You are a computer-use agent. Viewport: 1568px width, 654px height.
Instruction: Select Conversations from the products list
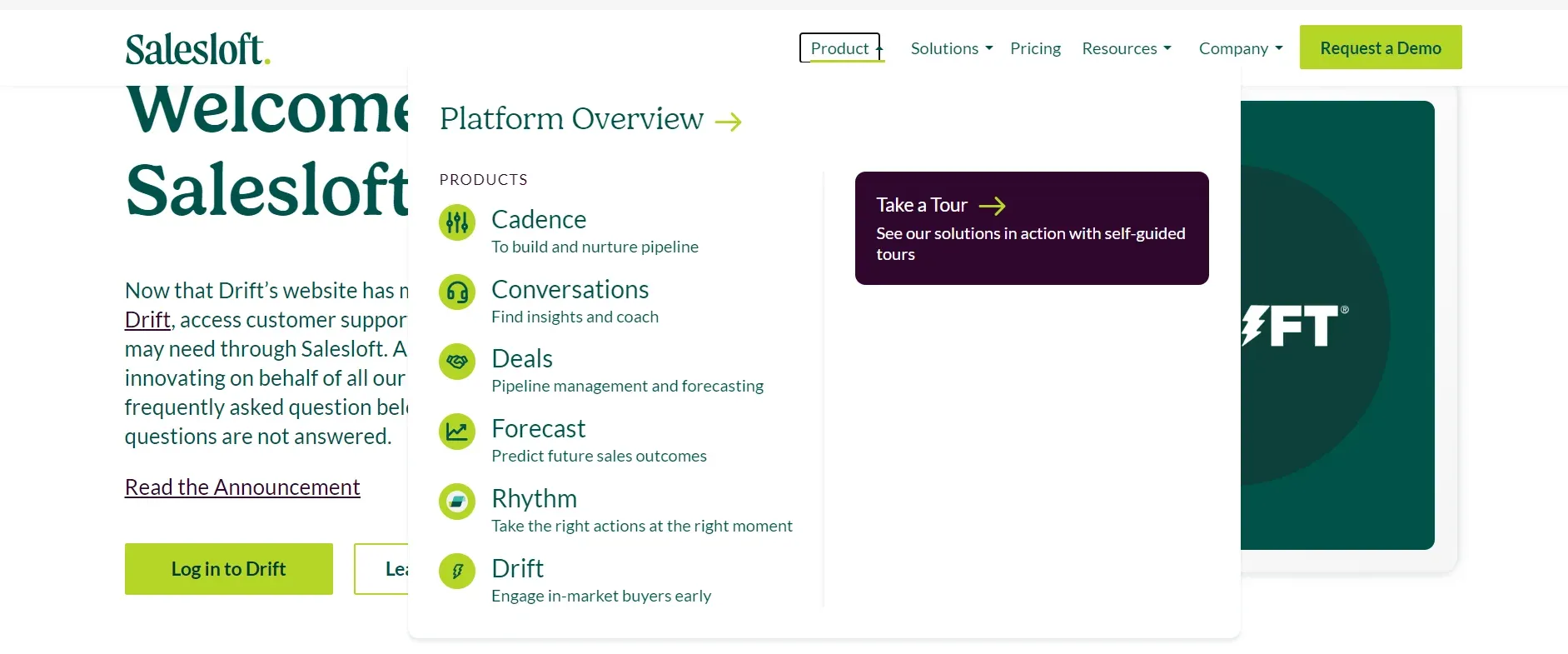click(x=570, y=289)
